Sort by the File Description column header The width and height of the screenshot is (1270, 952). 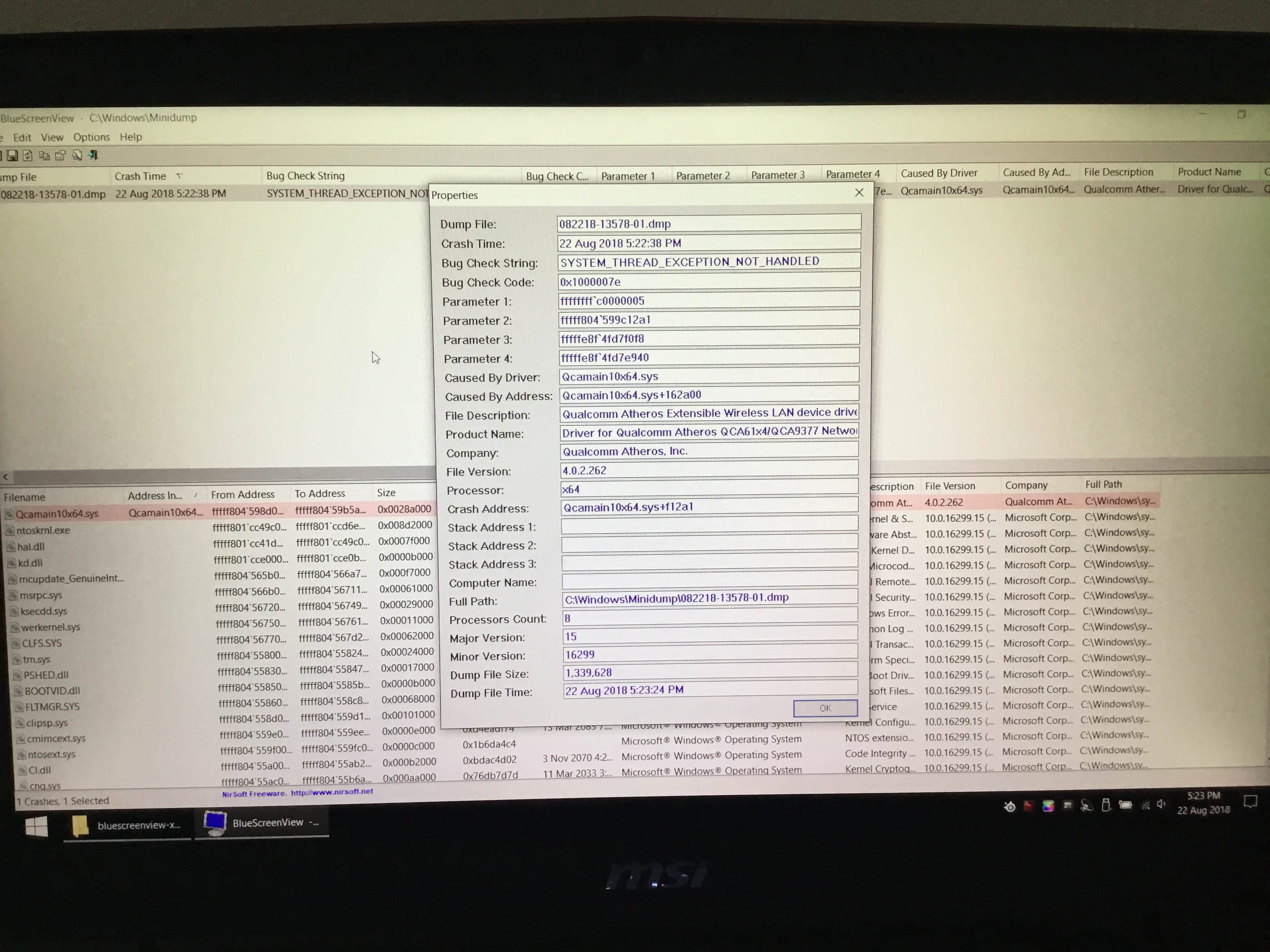click(x=1126, y=171)
